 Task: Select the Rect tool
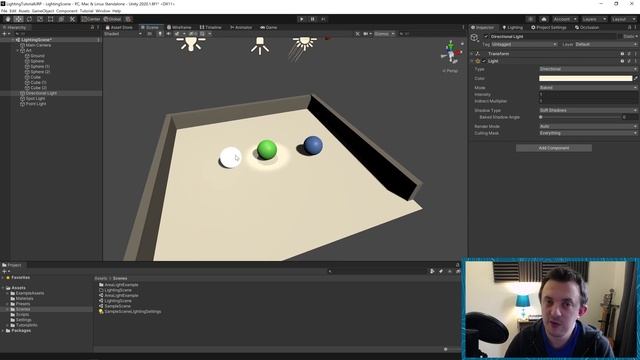click(x=51, y=19)
